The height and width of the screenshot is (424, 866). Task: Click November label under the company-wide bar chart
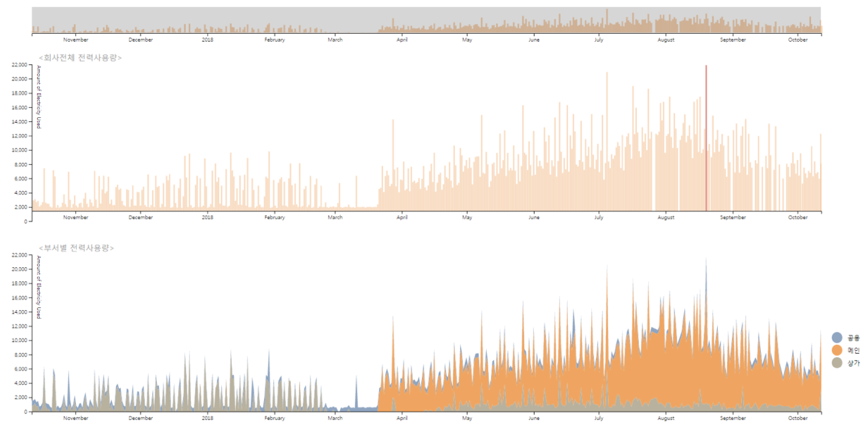(76, 218)
